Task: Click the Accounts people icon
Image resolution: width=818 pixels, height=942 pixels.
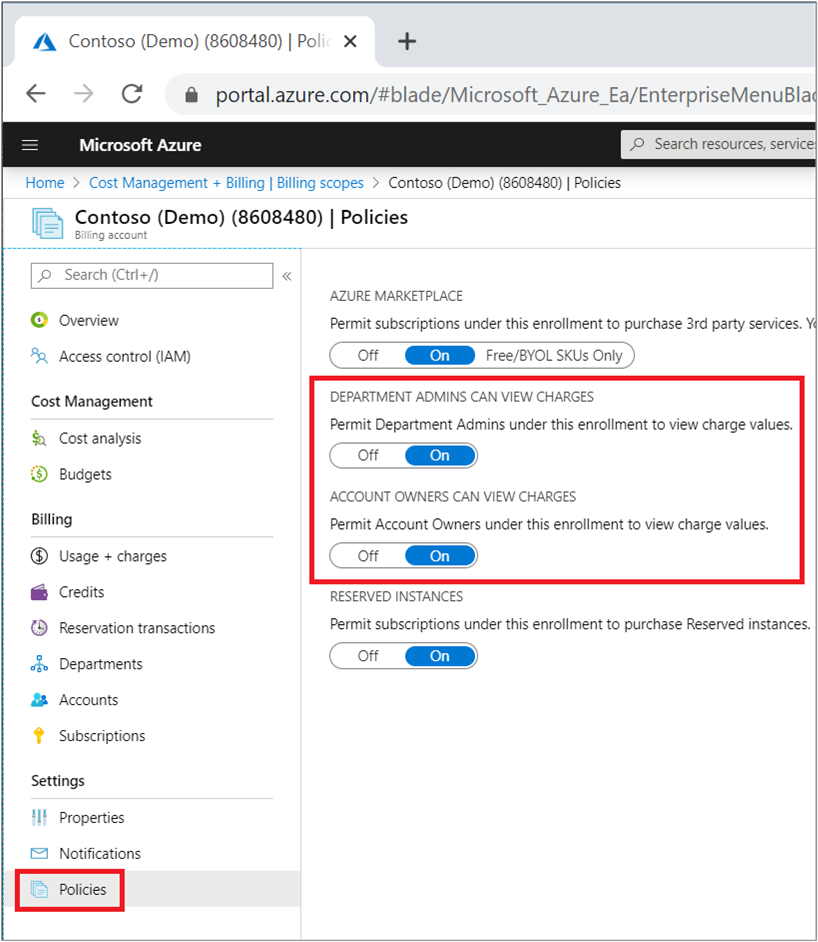Action: tap(39, 700)
